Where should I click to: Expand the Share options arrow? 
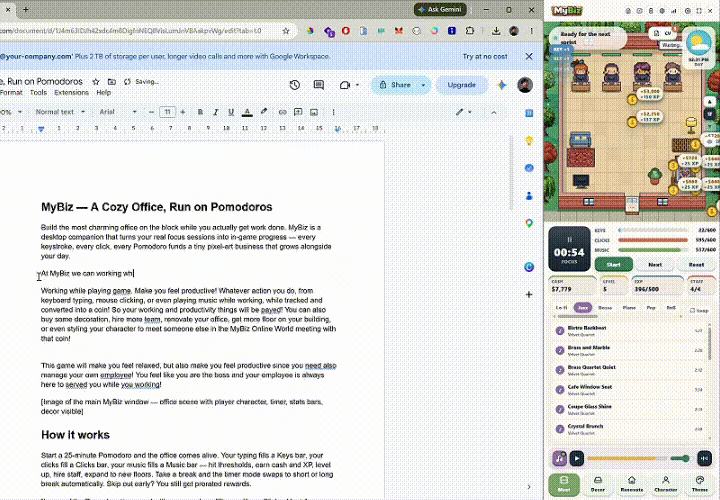423,85
